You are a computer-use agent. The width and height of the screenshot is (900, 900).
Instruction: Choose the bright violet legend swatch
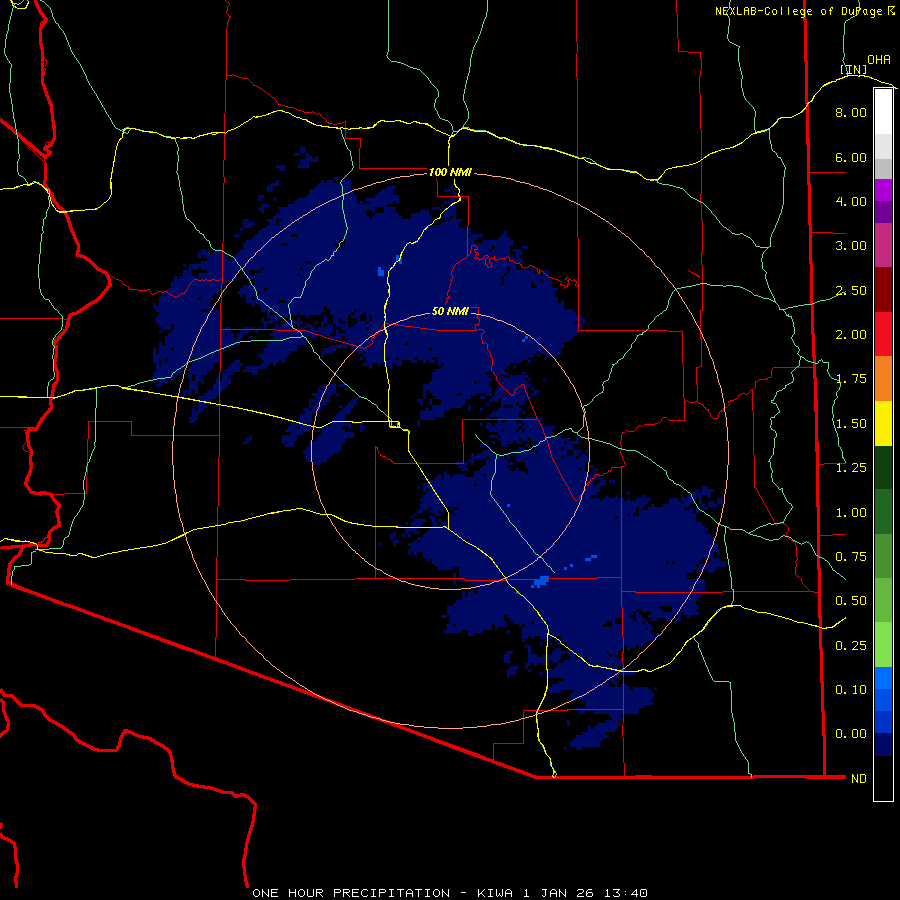click(x=883, y=190)
